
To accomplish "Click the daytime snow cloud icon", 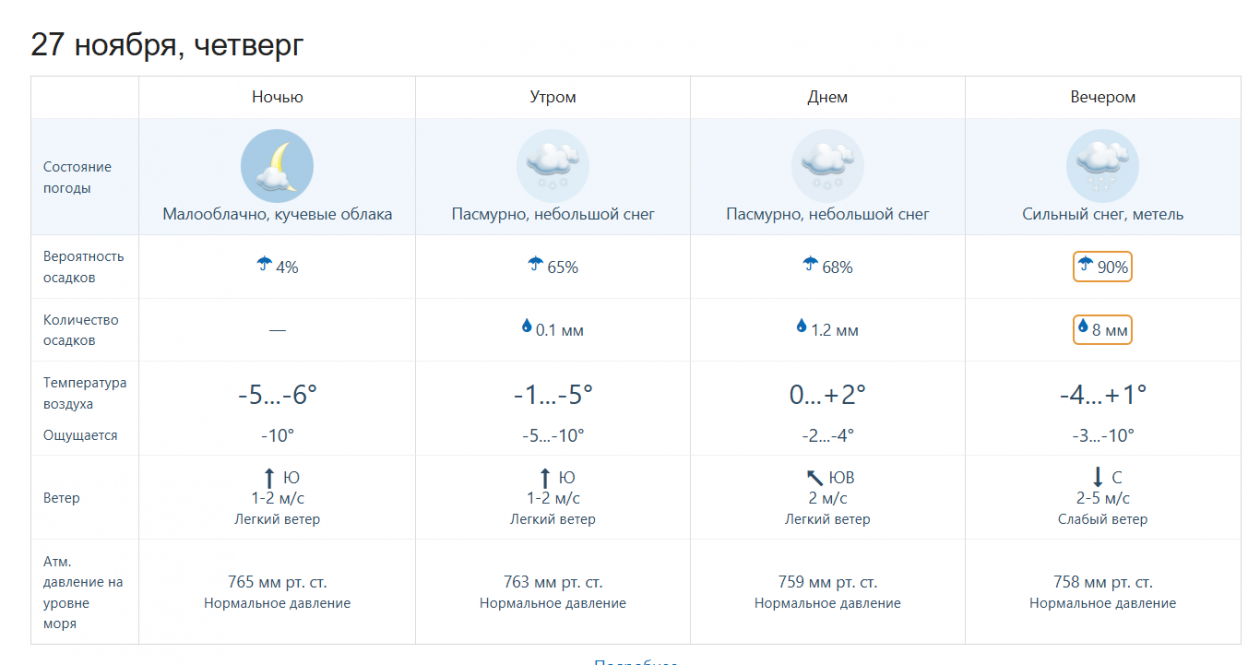I will [827, 166].
